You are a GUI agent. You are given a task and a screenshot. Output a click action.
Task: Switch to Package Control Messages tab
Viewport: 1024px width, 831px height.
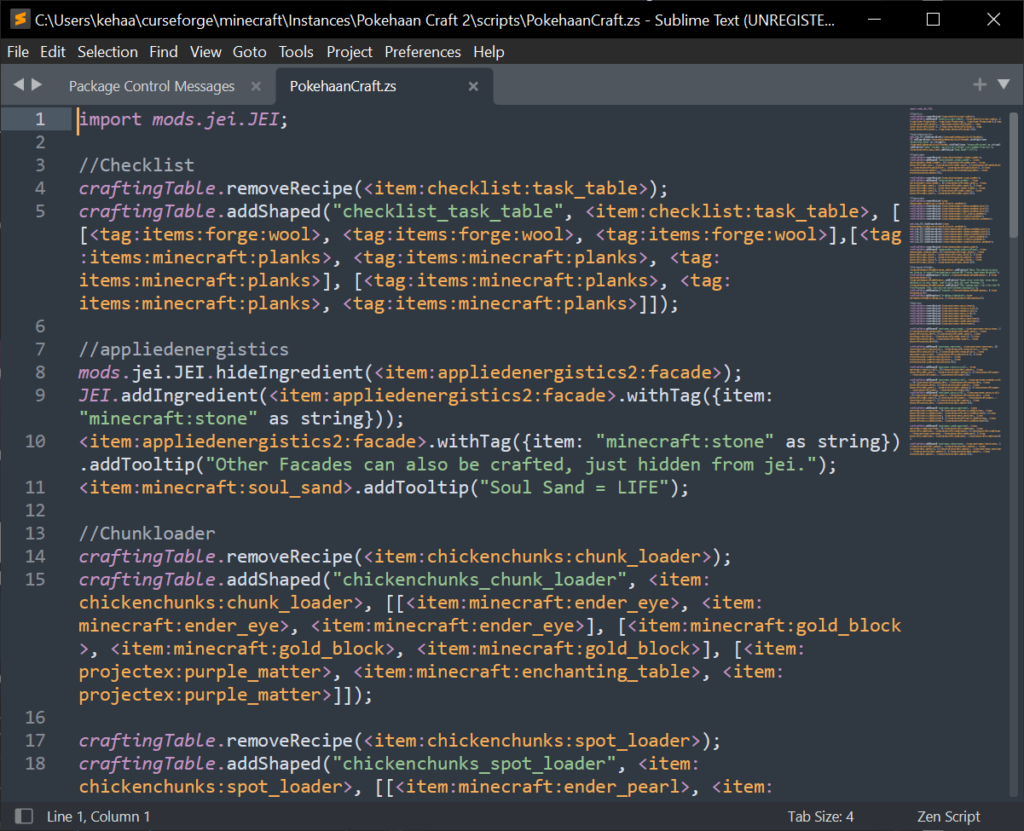pyautogui.click(x=152, y=86)
